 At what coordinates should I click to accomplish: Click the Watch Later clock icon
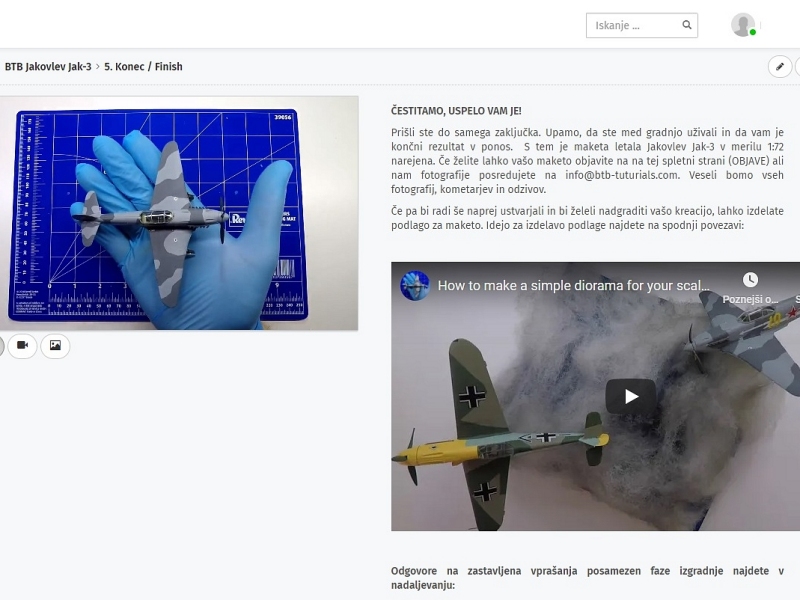point(750,280)
